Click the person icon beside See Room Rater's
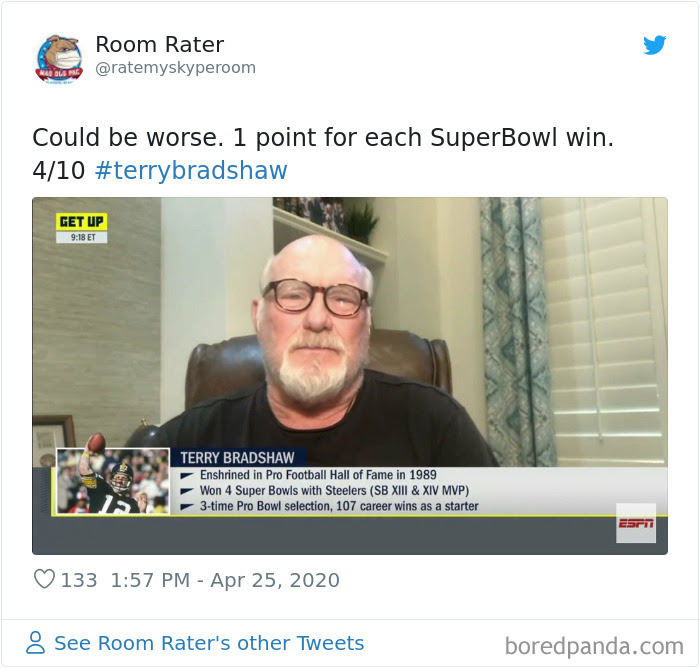The width and height of the screenshot is (700, 668). point(36,643)
